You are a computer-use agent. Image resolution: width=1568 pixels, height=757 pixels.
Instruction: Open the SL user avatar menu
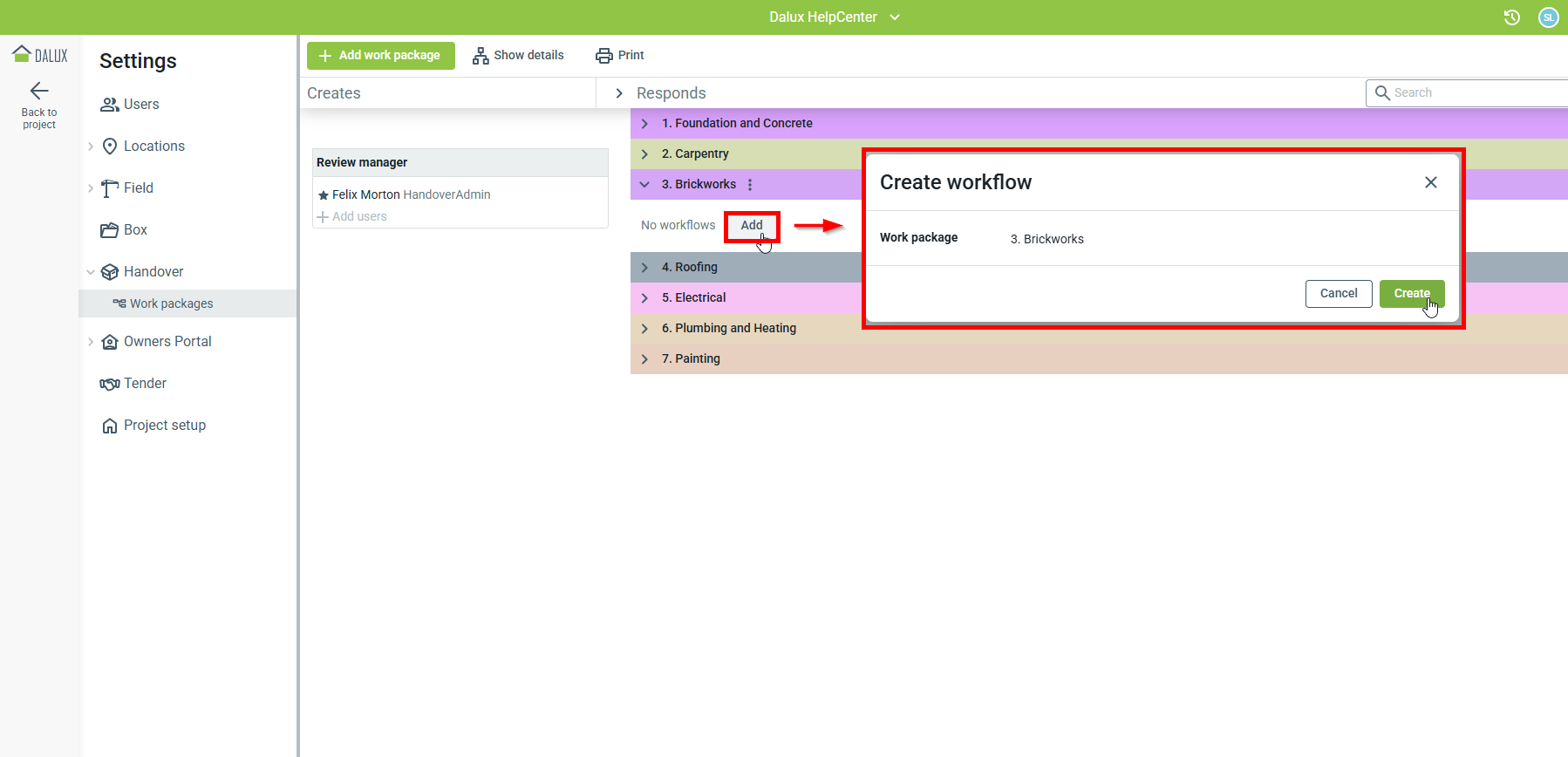(1548, 17)
